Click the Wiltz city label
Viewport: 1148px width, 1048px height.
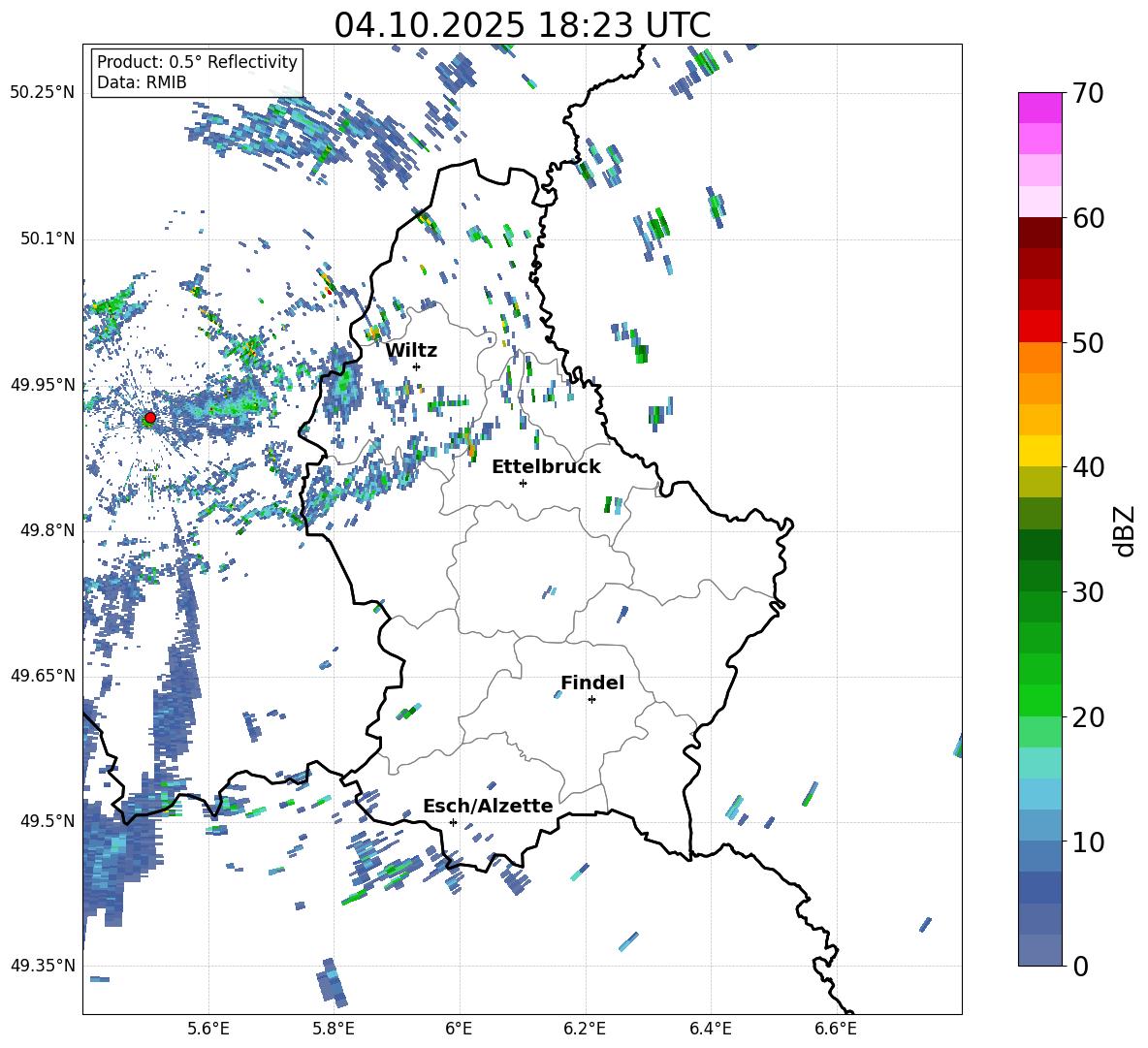(x=411, y=351)
